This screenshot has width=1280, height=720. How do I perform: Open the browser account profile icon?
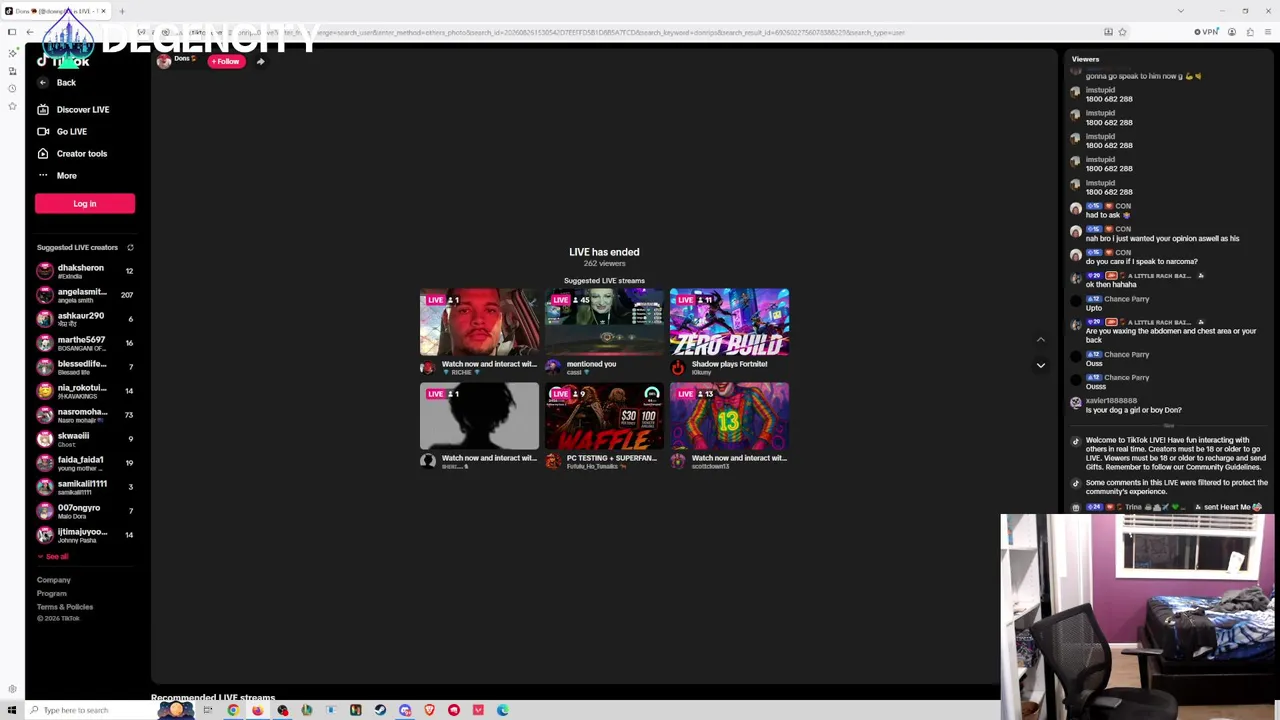[1232, 33]
